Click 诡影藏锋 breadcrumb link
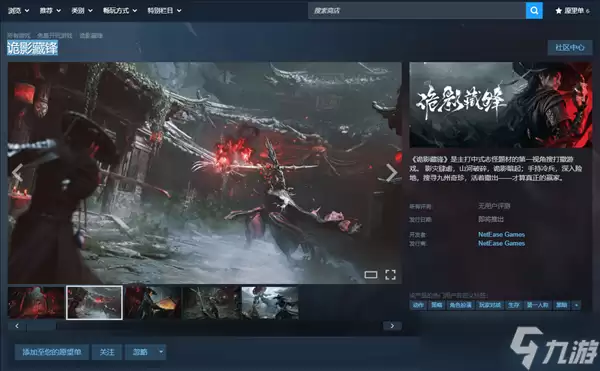This screenshot has width=600, height=371. click(x=91, y=36)
